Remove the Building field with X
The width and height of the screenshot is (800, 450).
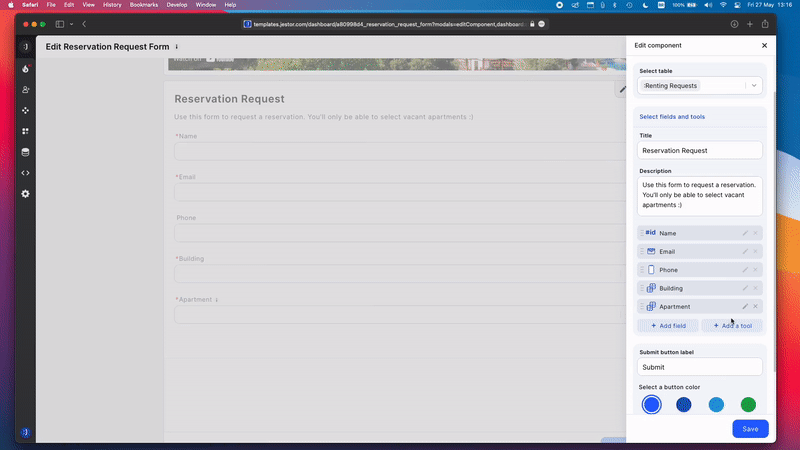756,288
